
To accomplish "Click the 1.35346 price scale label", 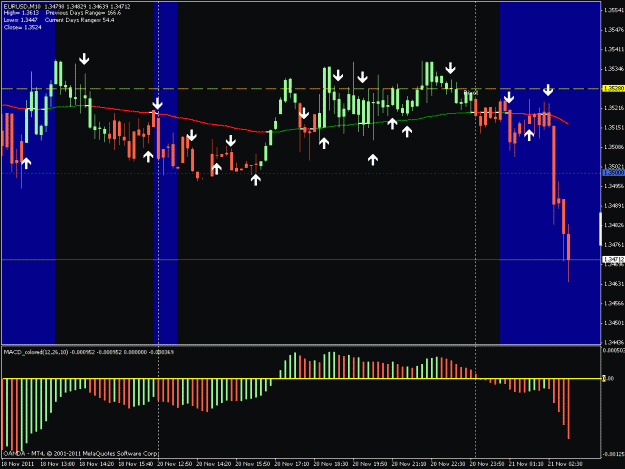I will click(614, 69).
